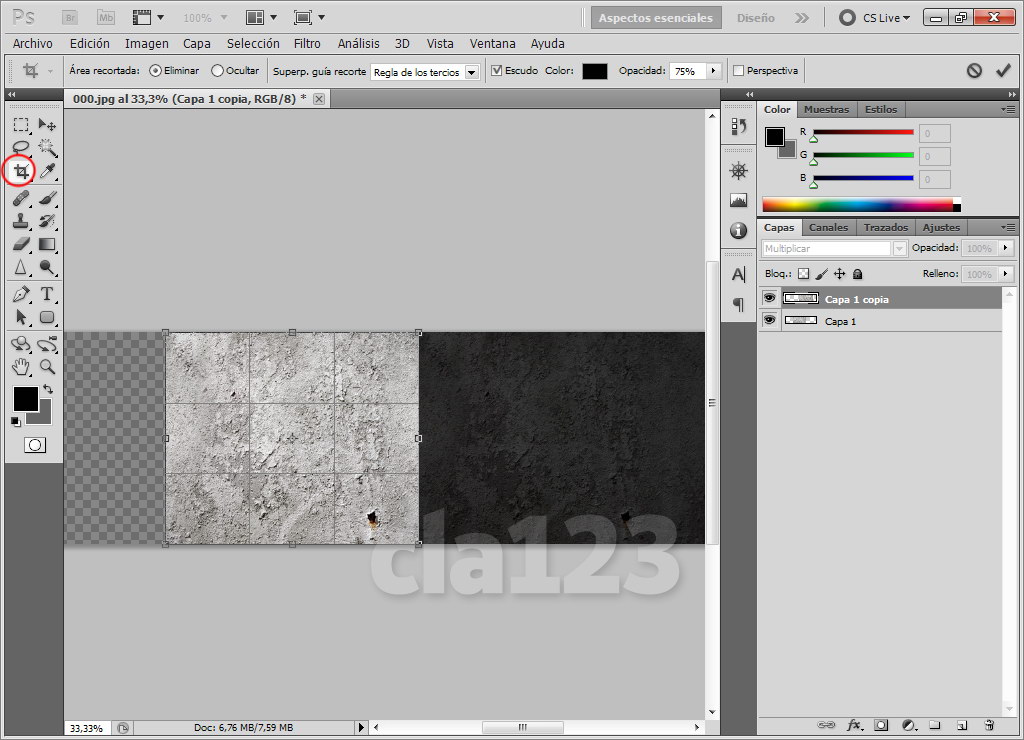Select the Move tool
1024x740 pixels.
point(47,124)
